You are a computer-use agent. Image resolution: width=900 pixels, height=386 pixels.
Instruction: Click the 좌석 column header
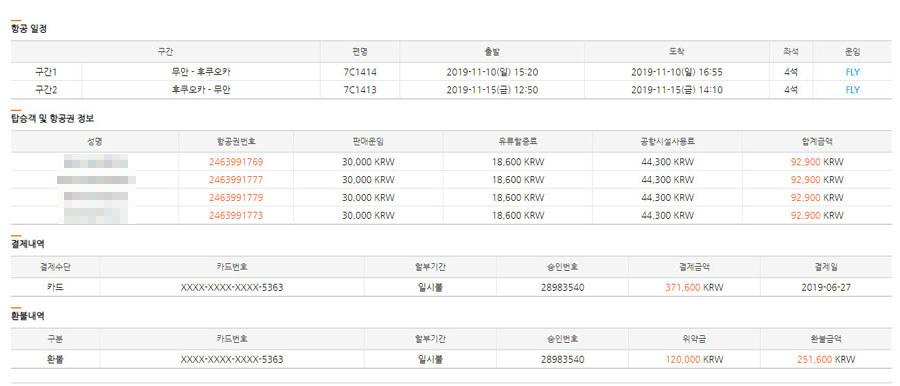[790, 52]
